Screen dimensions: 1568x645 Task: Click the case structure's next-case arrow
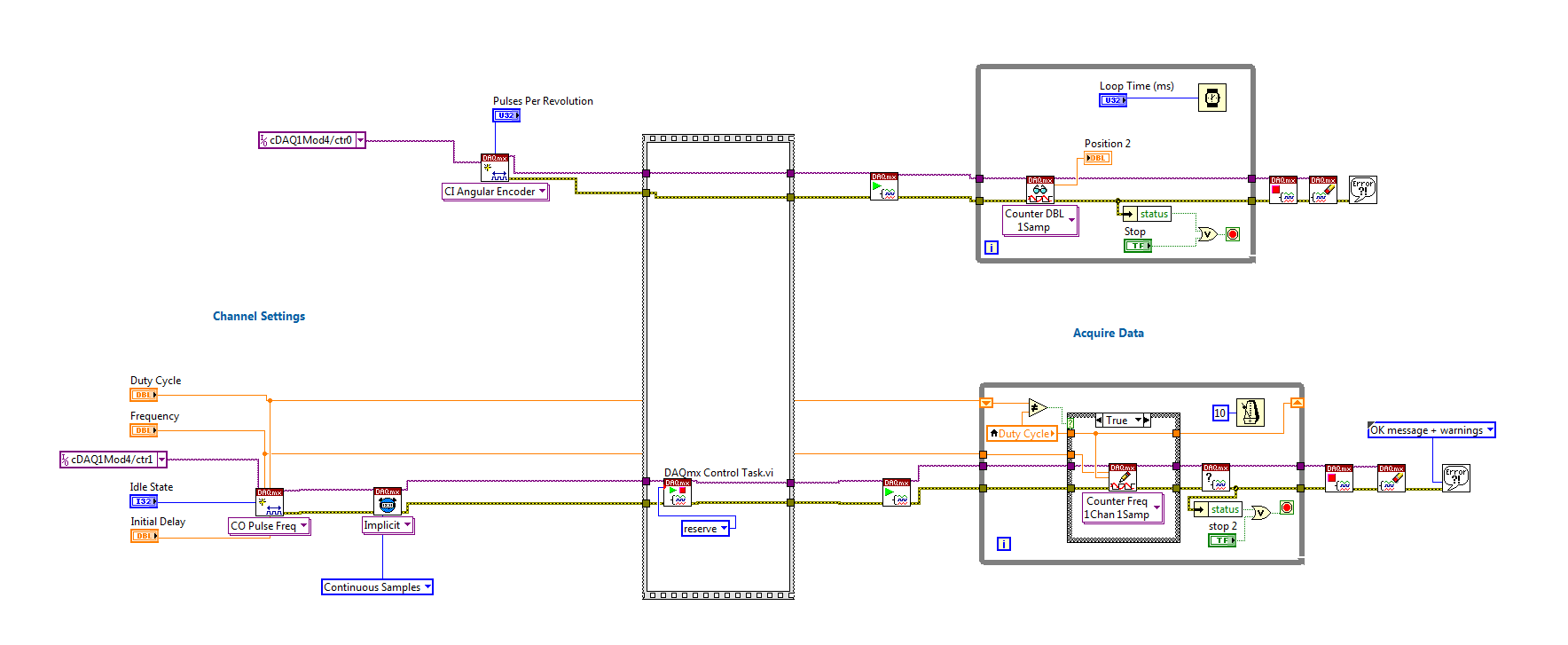click(1147, 421)
